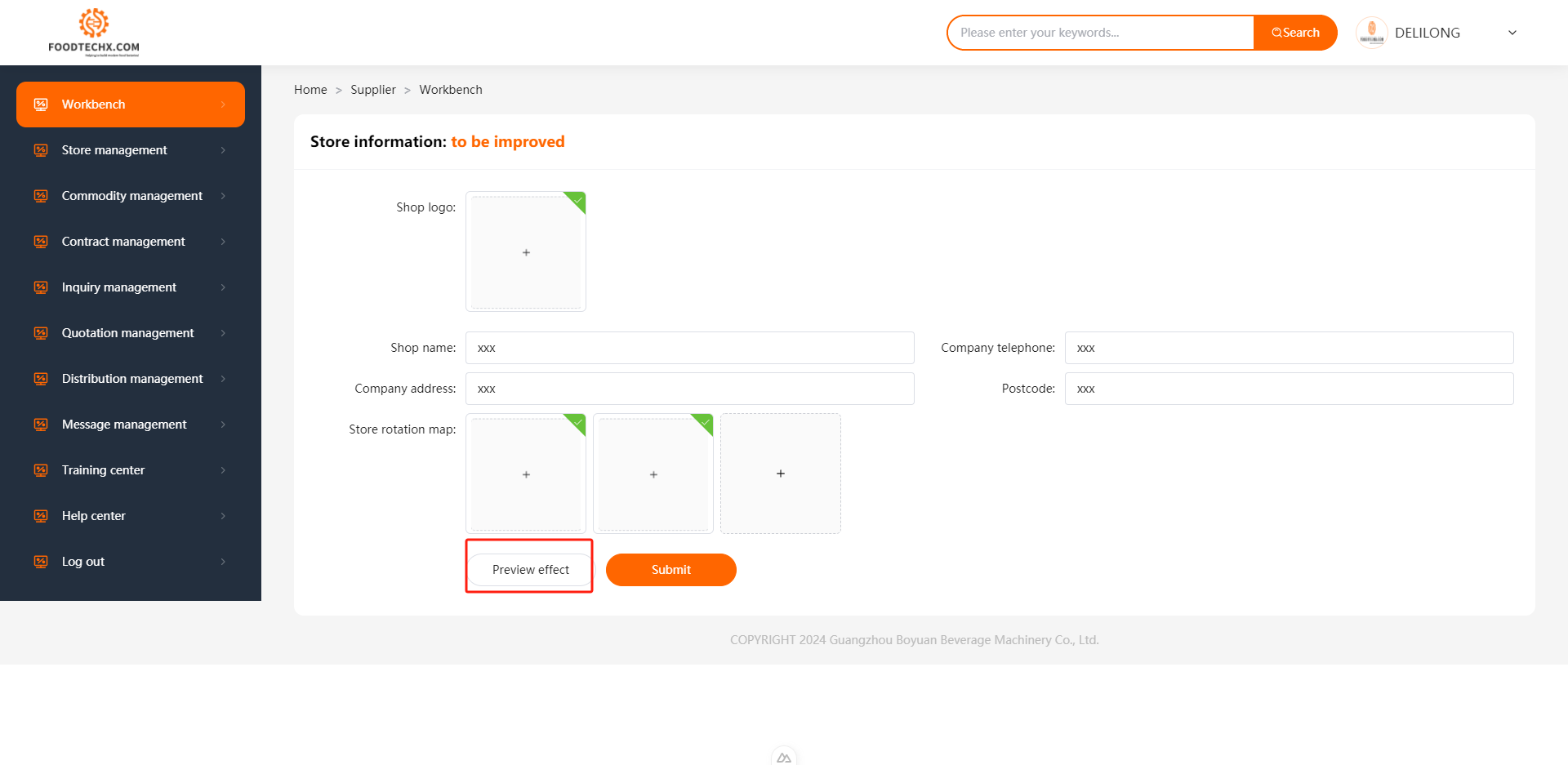The image size is (1568, 765).
Task: Select the first Store rotation map image
Action: click(x=526, y=474)
